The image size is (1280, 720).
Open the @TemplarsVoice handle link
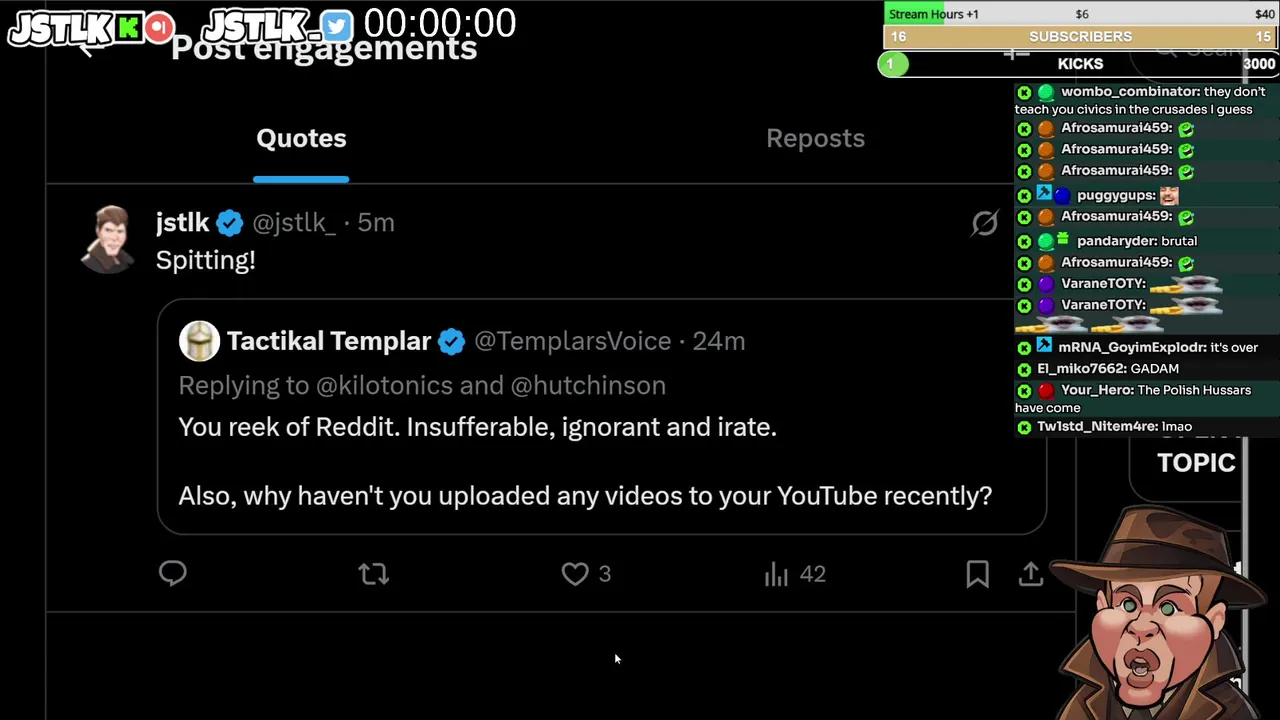coord(572,341)
